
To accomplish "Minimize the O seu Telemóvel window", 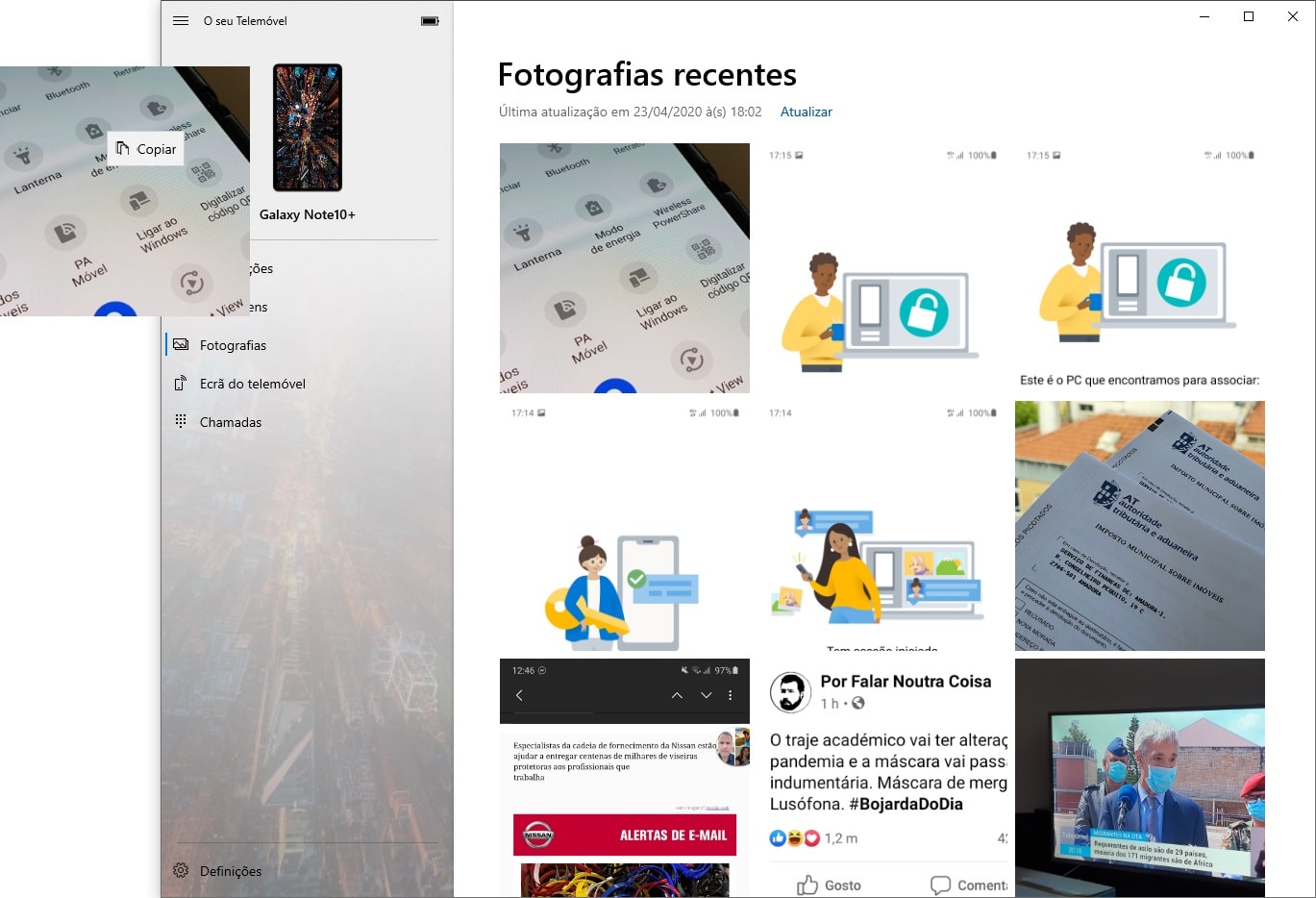I will coord(1204,16).
